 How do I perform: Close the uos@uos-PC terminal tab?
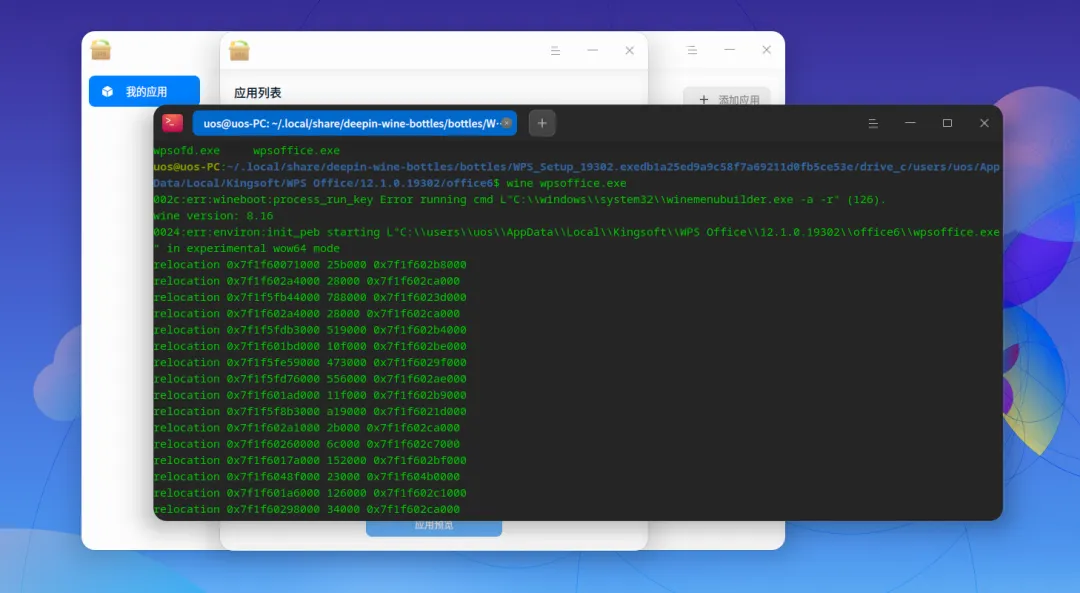(506, 123)
